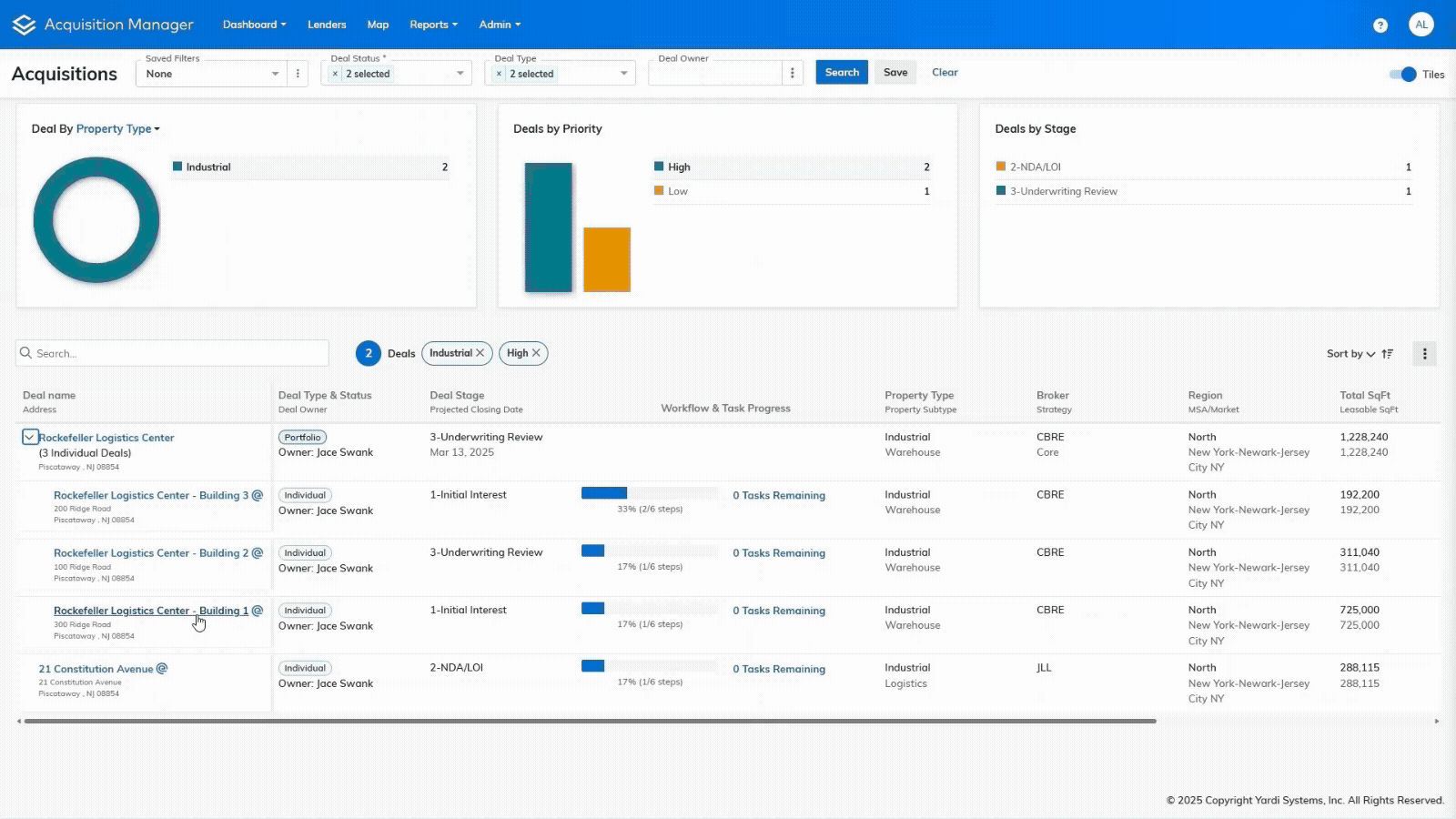The height and width of the screenshot is (819, 1456).
Task: Click the teal High priority bar
Action: click(x=549, y=227)
